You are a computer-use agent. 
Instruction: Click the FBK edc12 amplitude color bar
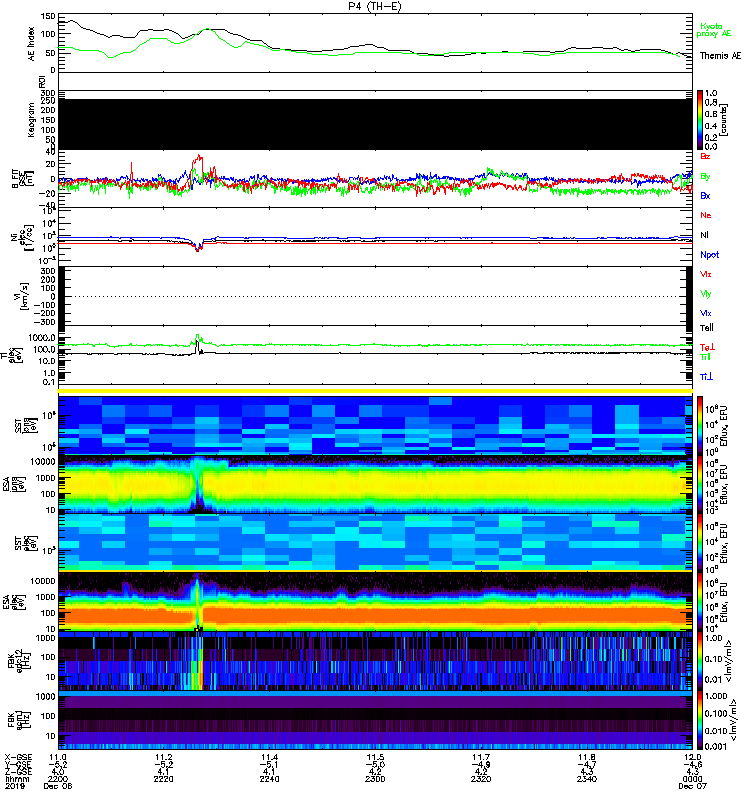pos(699,661)
